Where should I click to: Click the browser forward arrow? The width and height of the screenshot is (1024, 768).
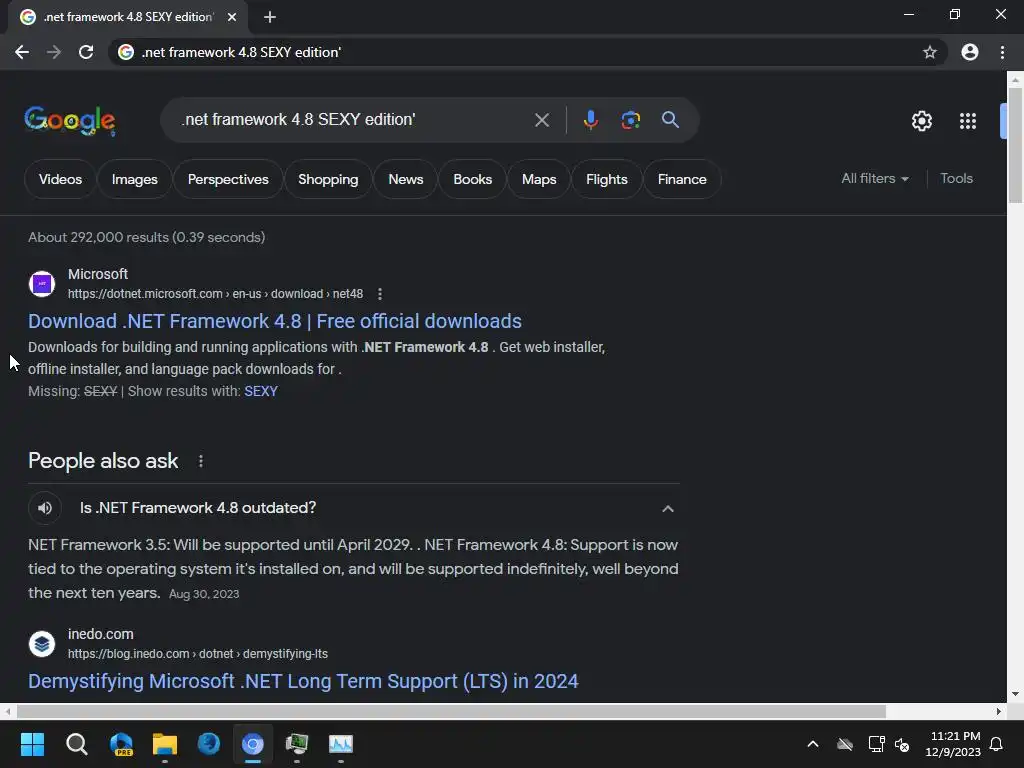(x=54, y=52)
